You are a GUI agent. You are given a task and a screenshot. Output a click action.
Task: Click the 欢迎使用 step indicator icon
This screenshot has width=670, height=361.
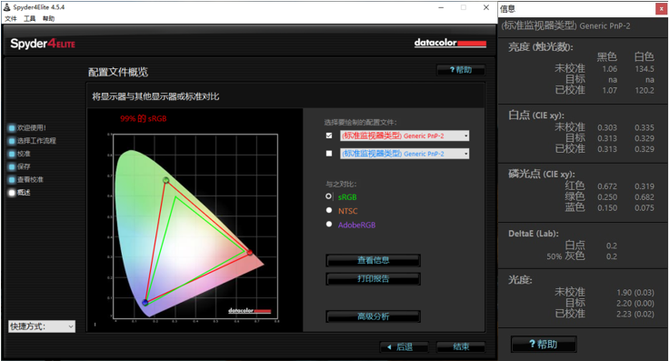[12, 128]
